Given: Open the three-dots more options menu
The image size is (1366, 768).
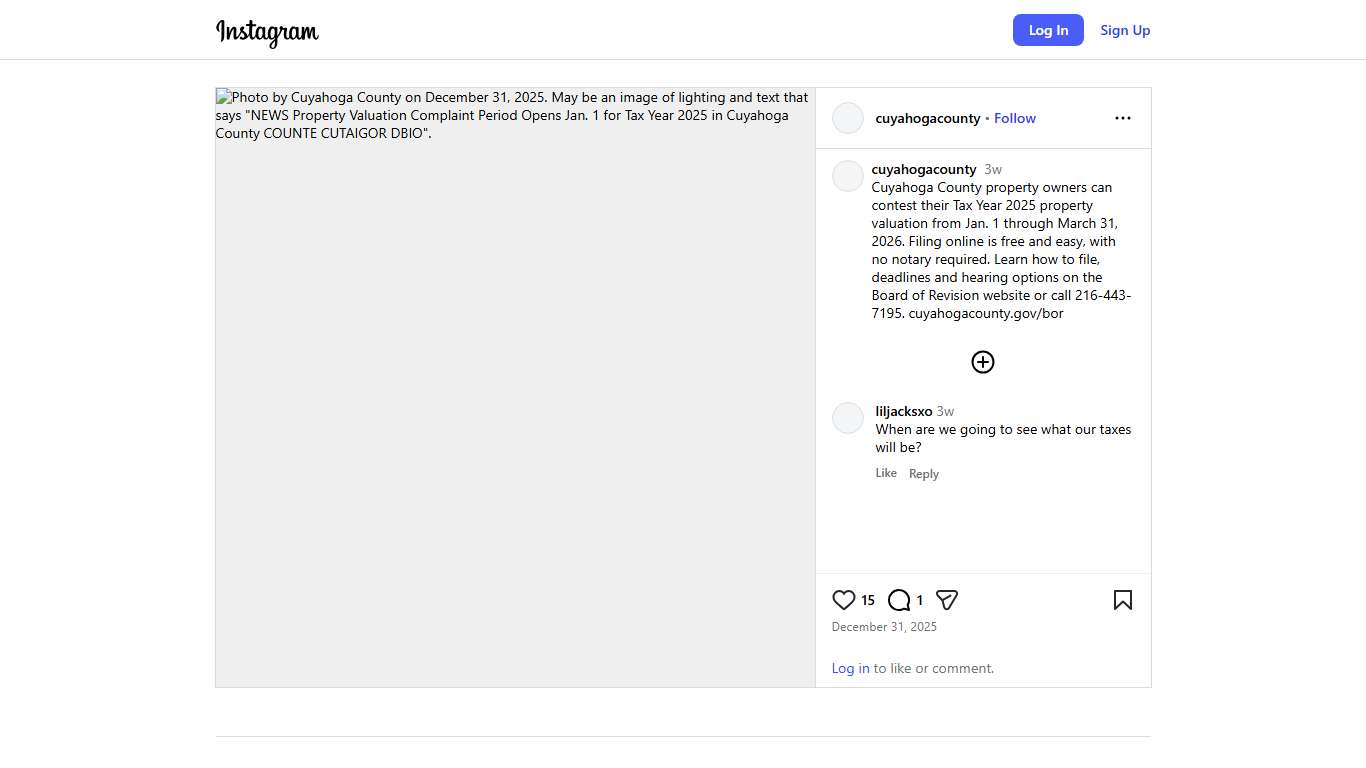Looking at the screenshot, I should coord(1123,118).
